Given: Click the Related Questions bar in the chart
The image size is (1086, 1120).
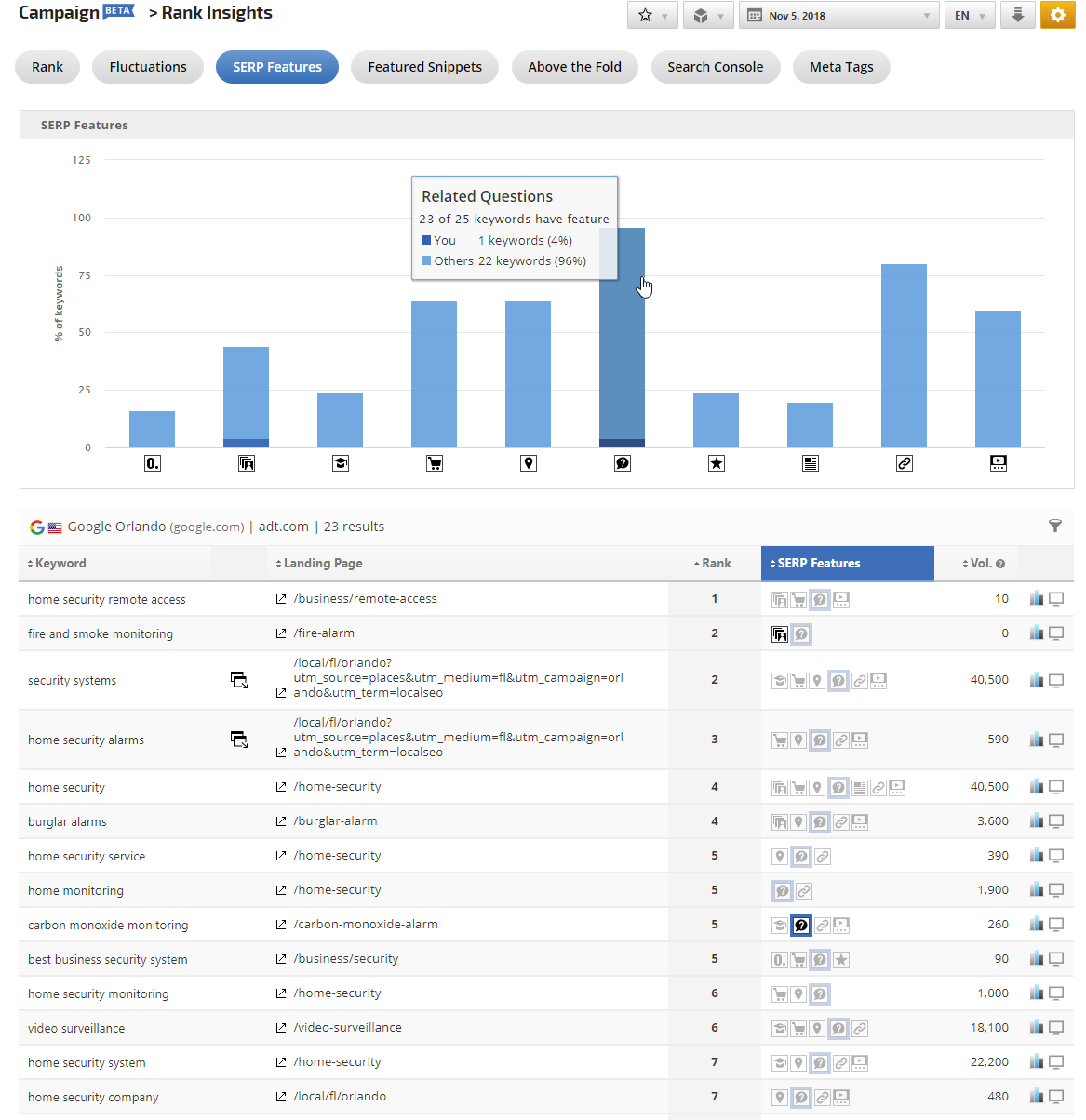Looking at the screenshot, I should coord(622,353).
